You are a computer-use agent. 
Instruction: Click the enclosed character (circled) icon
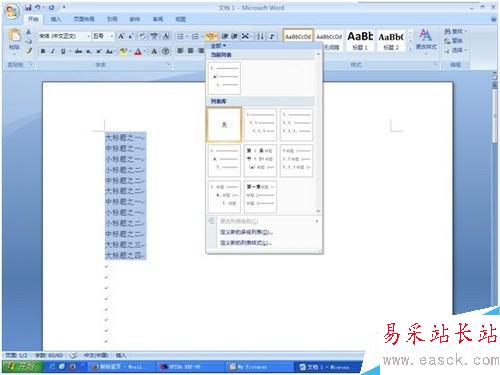coord(166,51)
